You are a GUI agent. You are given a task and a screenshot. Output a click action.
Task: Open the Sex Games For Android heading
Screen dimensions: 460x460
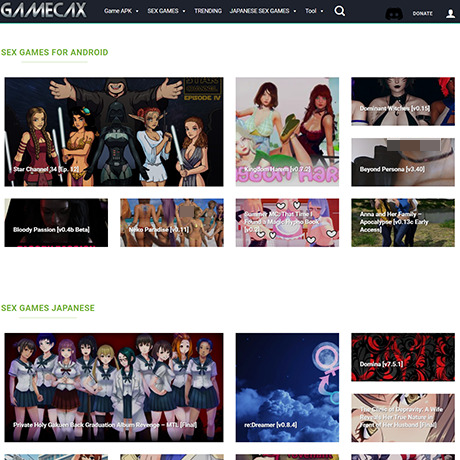click(55, 52)
